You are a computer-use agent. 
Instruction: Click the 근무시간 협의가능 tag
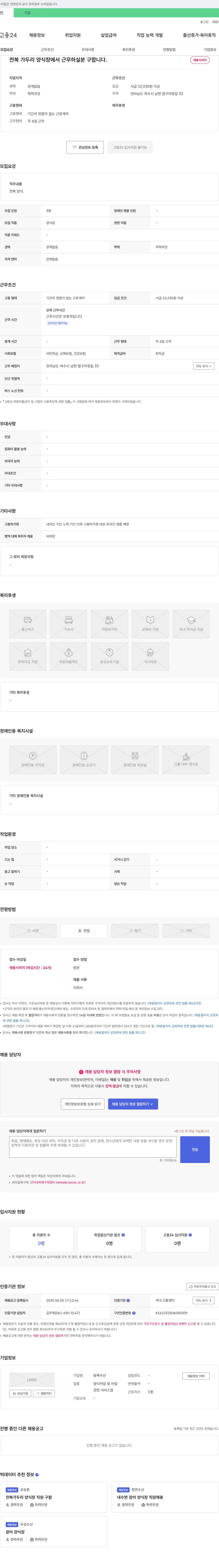(58, 323)
